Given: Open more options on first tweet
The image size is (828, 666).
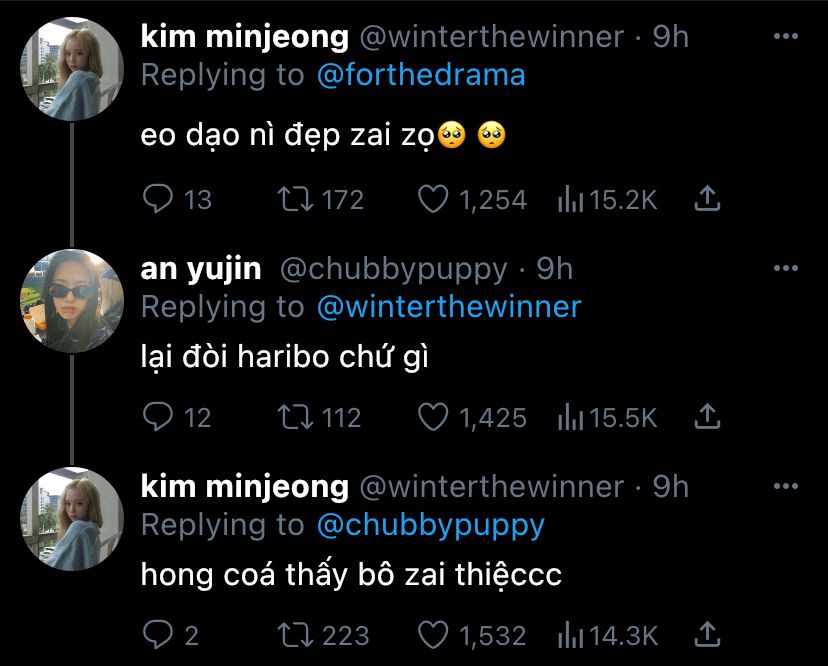Looking at the screenshot, I should [785, 36].
